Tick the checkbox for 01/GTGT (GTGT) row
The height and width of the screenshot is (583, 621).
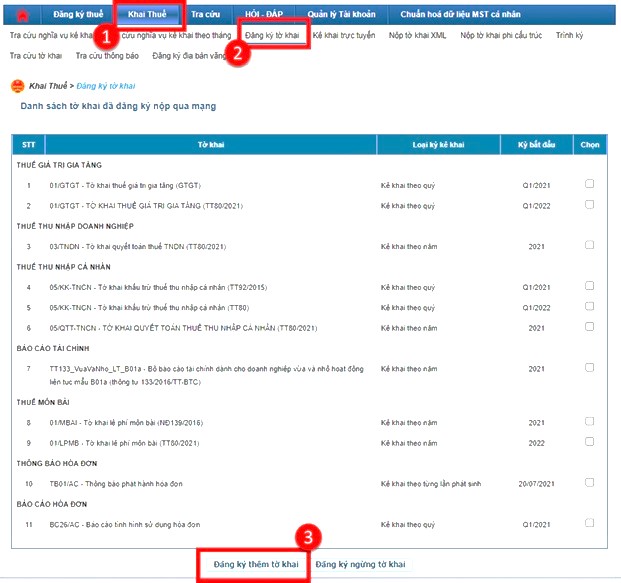[589, 184]
